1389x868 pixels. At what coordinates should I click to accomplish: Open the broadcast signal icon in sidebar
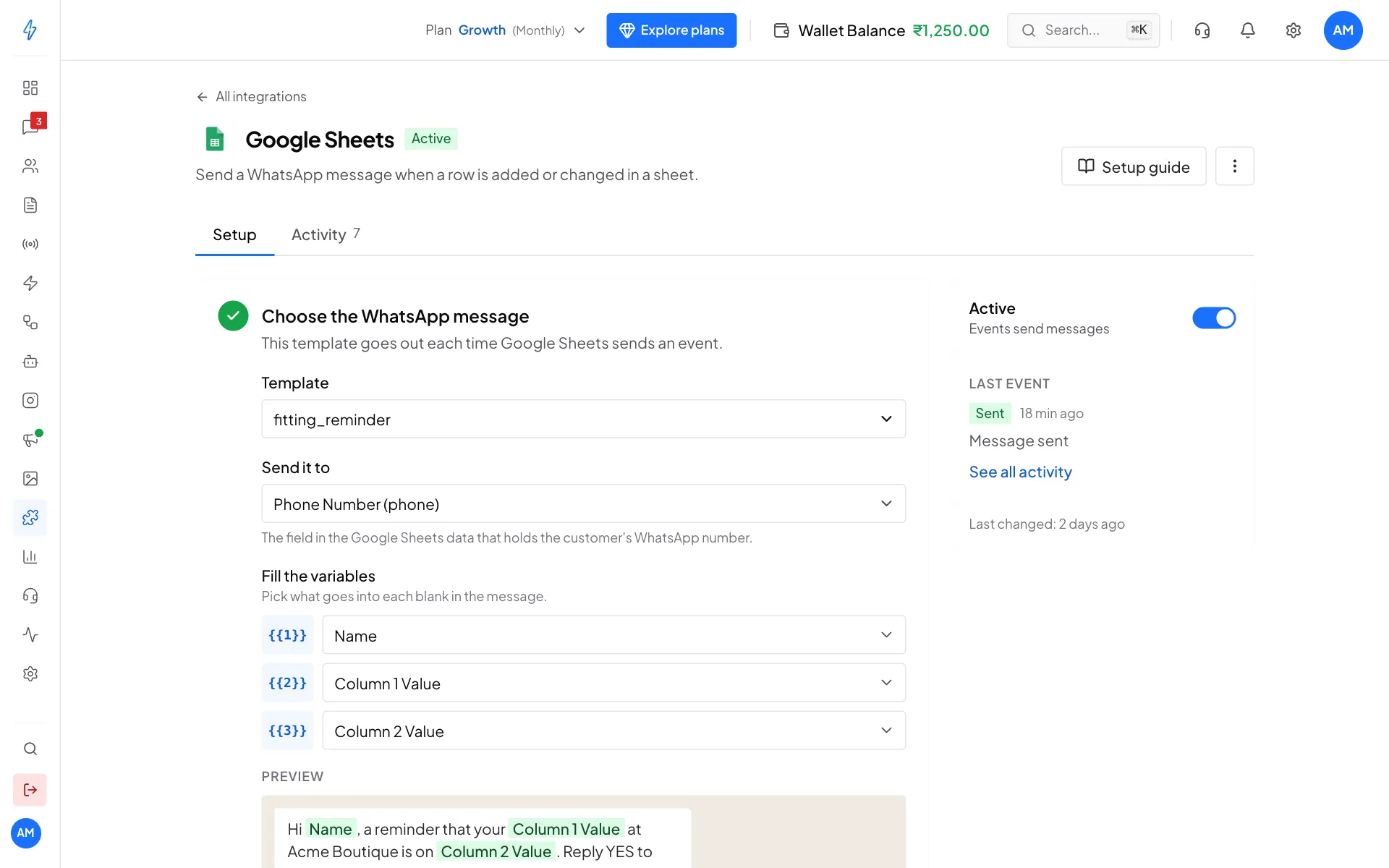[x=30, y=244]
